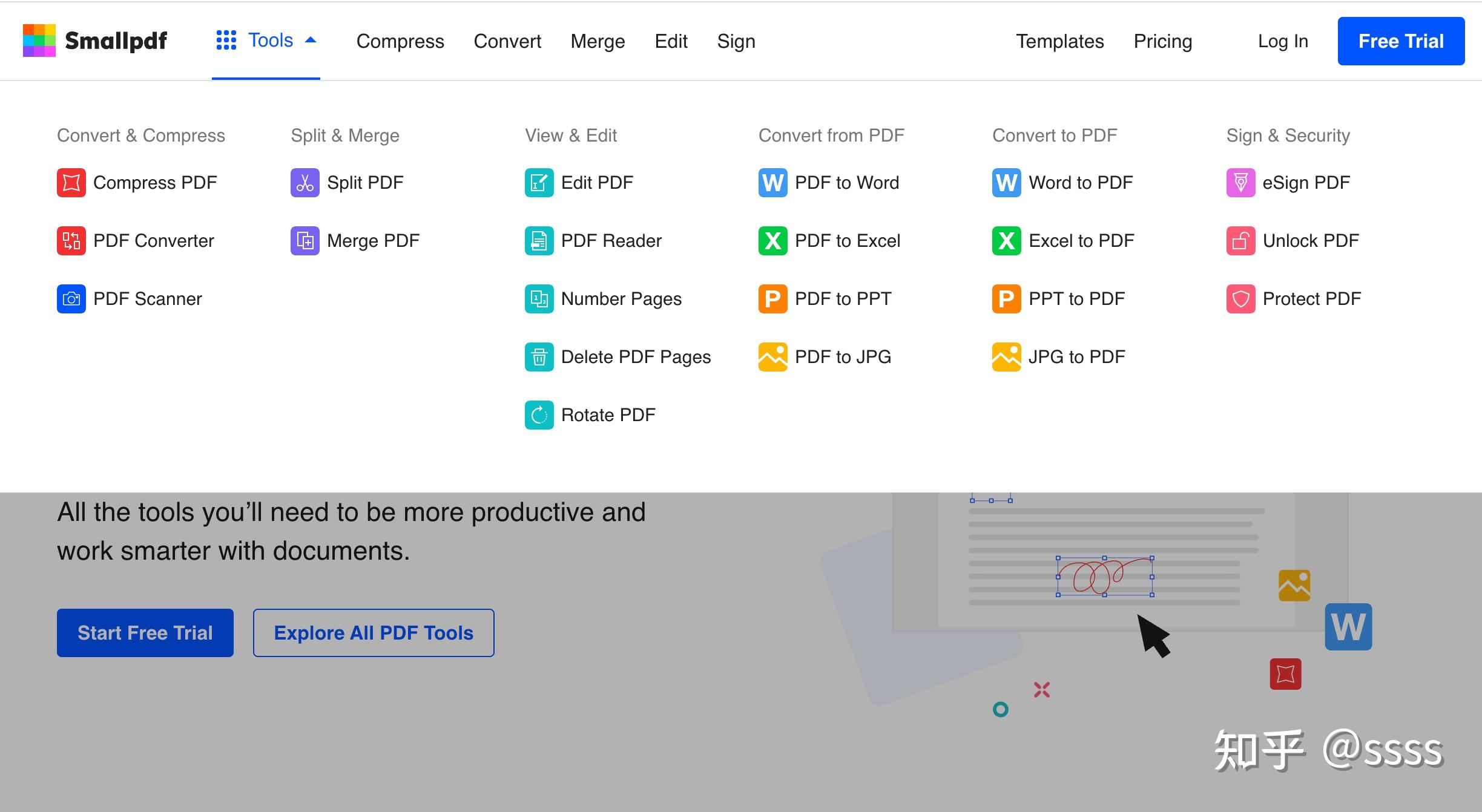Click the JPG to PDF image icon
Screen dimensions: 1482x812
(1006, 357)
